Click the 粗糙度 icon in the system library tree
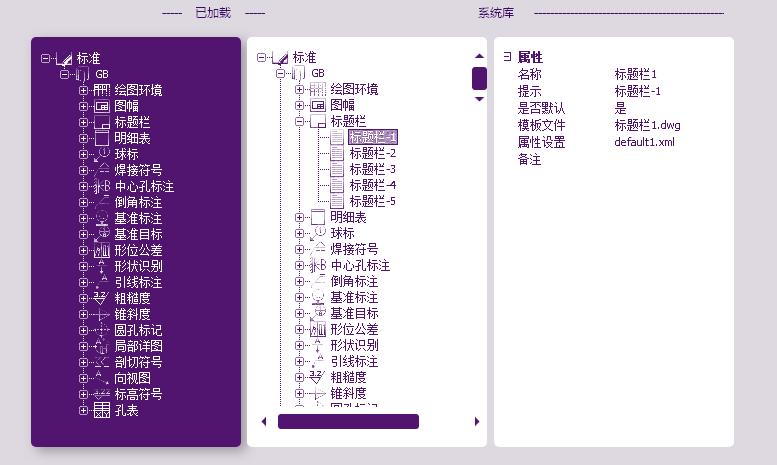Image resolution: width=777 pixels, height=465 pixels. pyautogui.click(x=318, y=377)
